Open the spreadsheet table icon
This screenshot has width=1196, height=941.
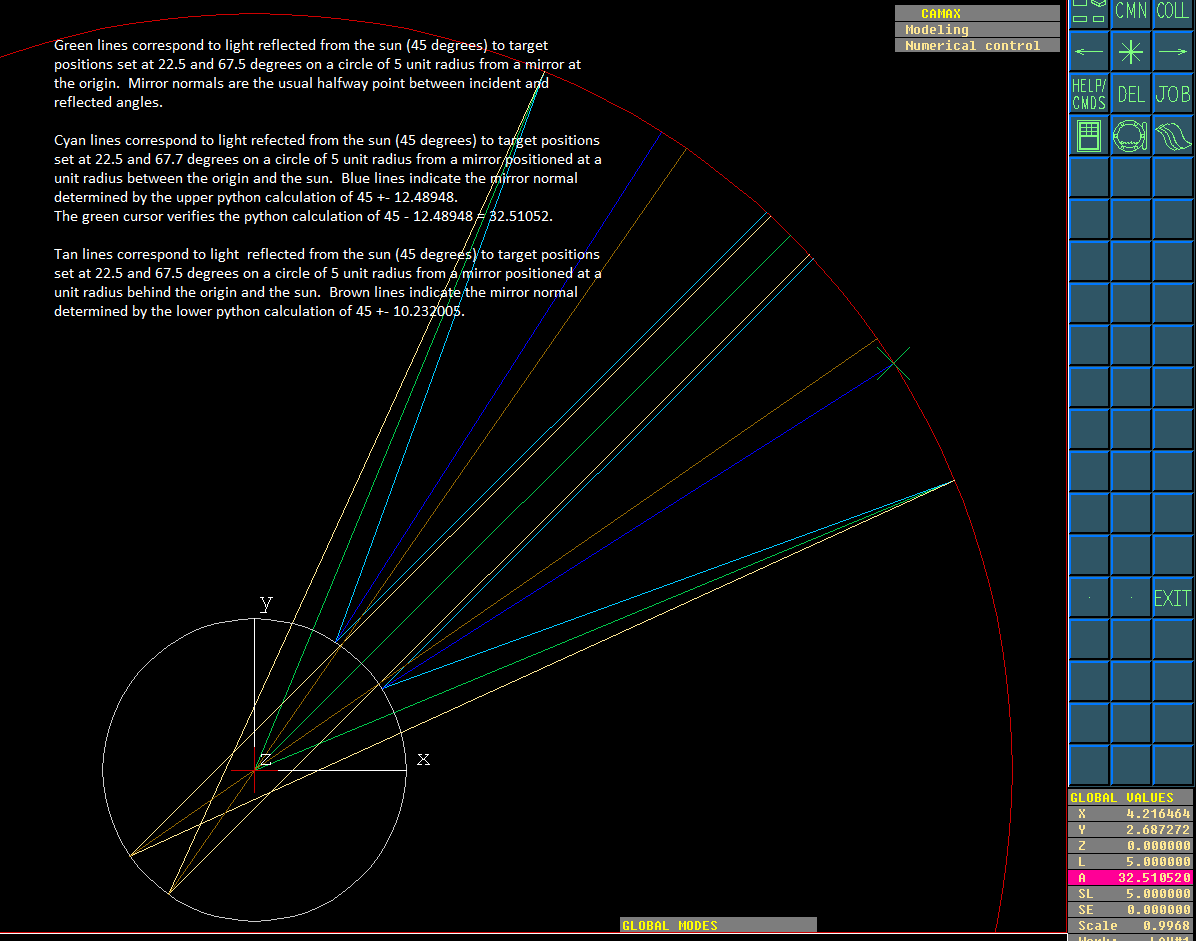tap(1088, 134)
